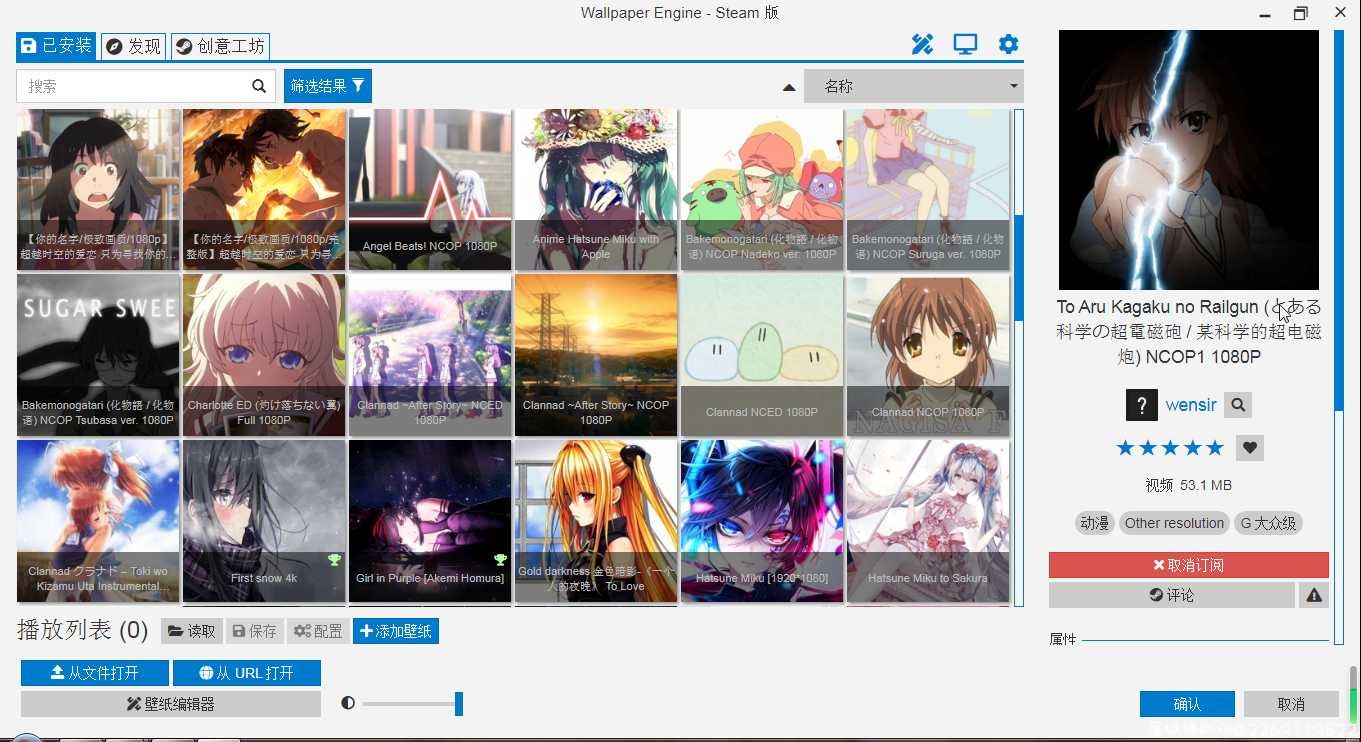Open 筛选结果 filter results
This screenshot has width=1361, height=742.
click(328, 86)
